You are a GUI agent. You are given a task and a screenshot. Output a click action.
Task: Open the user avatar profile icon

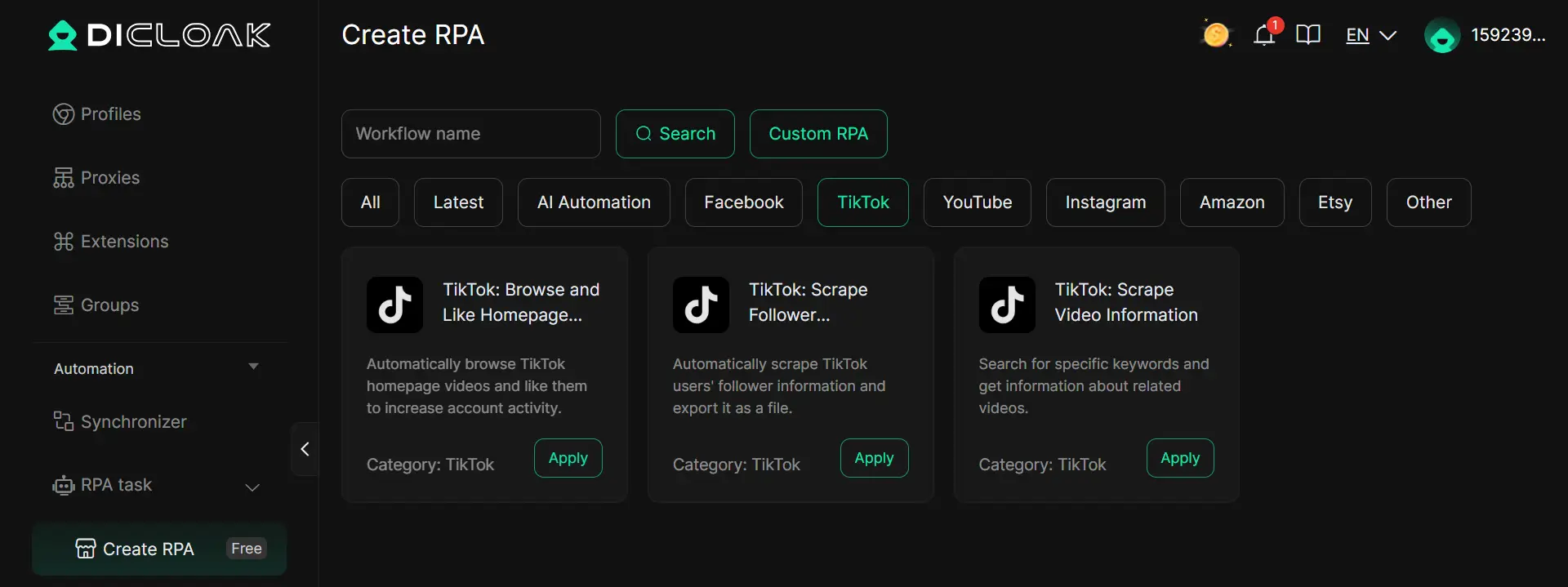(1441, 36)
